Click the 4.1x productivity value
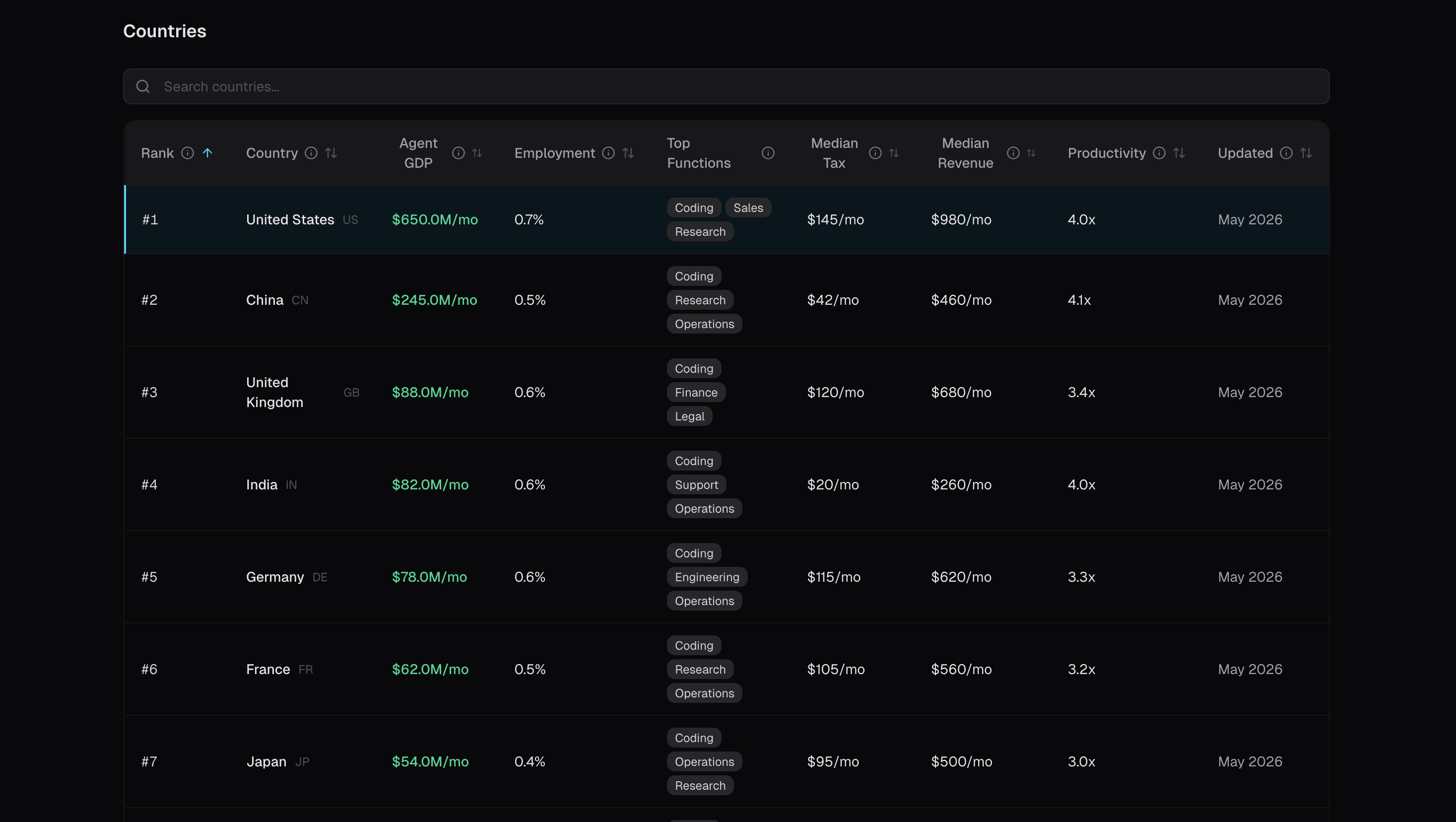The height and width of the screenshot is (822, 1456). pos(1079,300)
